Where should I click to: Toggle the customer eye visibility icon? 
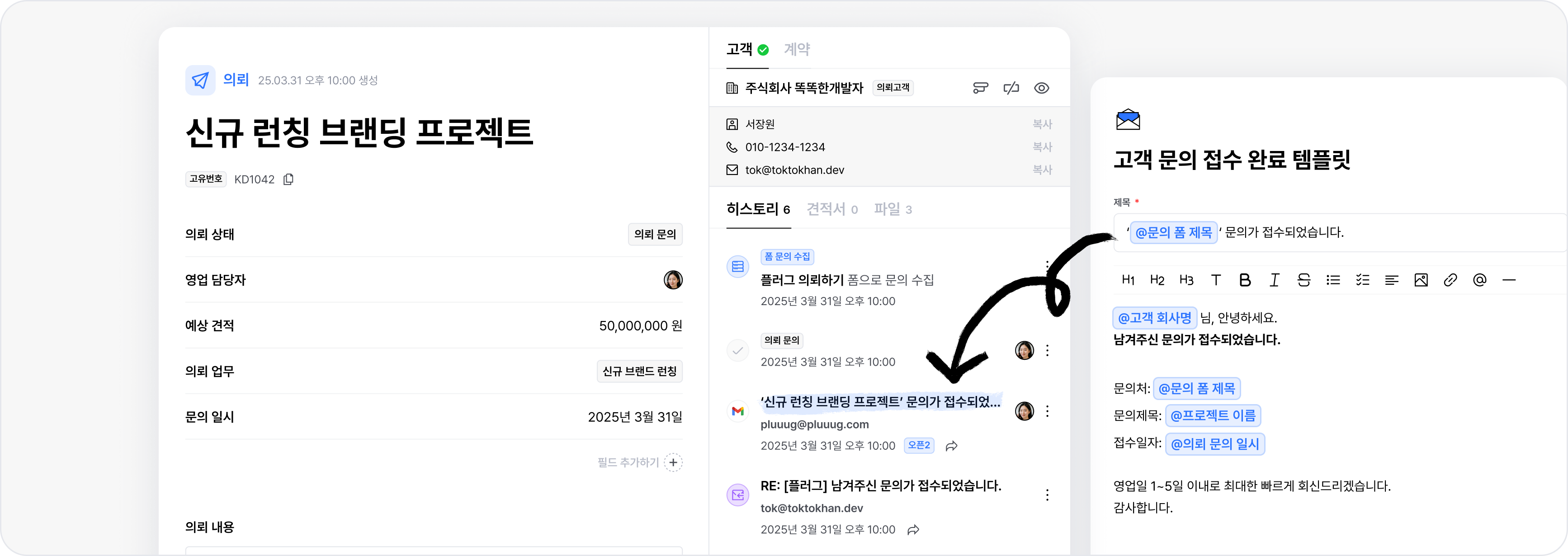click(x=1041, y=88)
